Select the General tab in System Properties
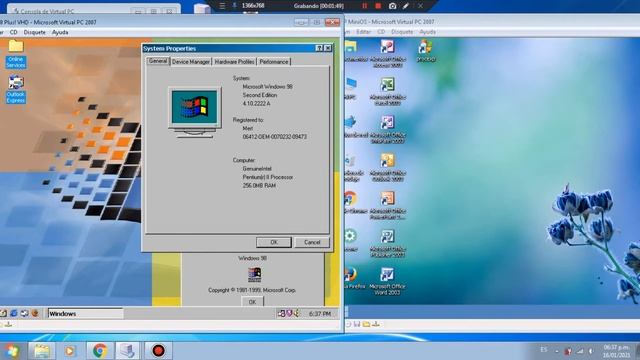 point(158,61)
